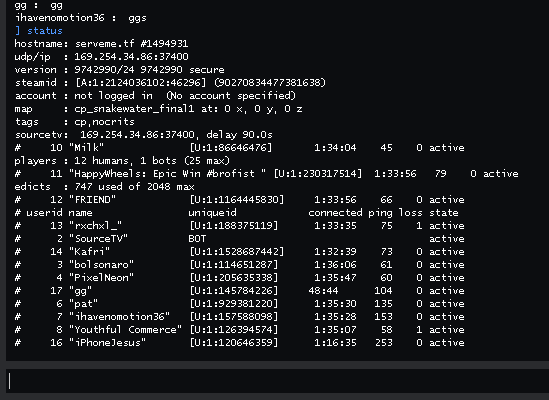Viewport: 549px width, 400px height.
Task: Select the "rxchxl_" player row
Action: tap(239, 226)
